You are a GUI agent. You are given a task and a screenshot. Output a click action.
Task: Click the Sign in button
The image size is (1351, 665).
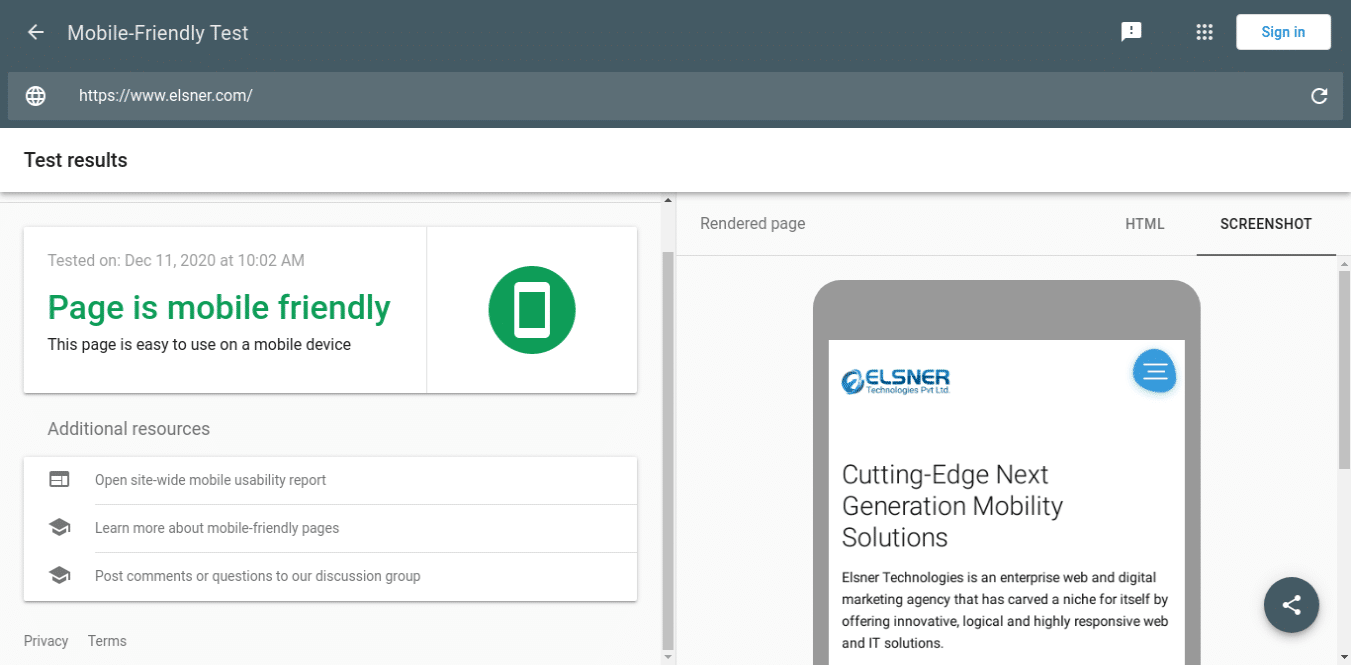pos(1283,31)
